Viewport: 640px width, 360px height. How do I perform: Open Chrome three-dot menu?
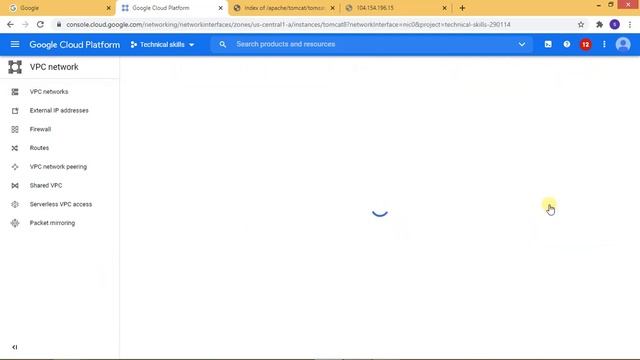point(630,24)
